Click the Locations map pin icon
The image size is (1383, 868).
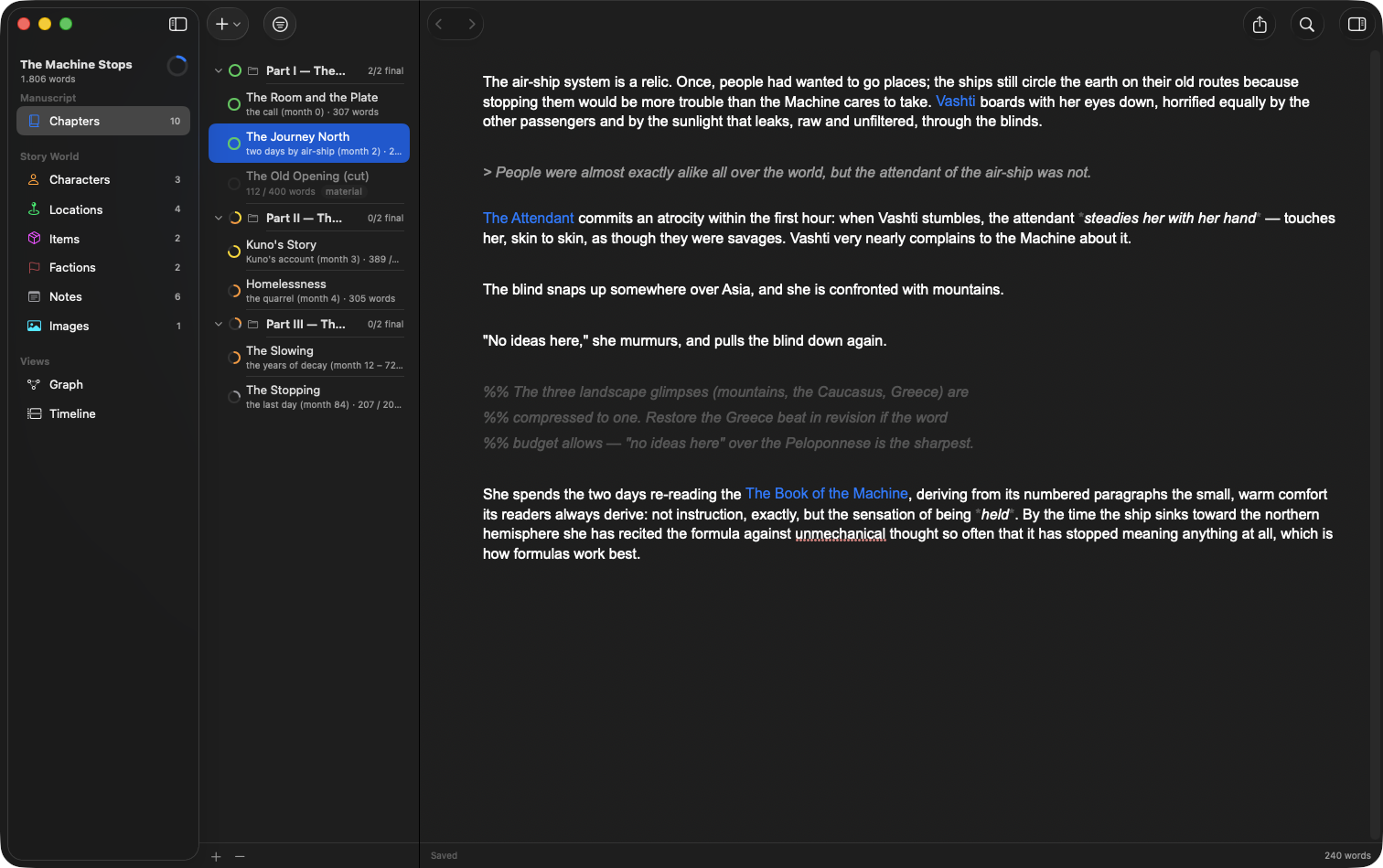pos(34,209)
